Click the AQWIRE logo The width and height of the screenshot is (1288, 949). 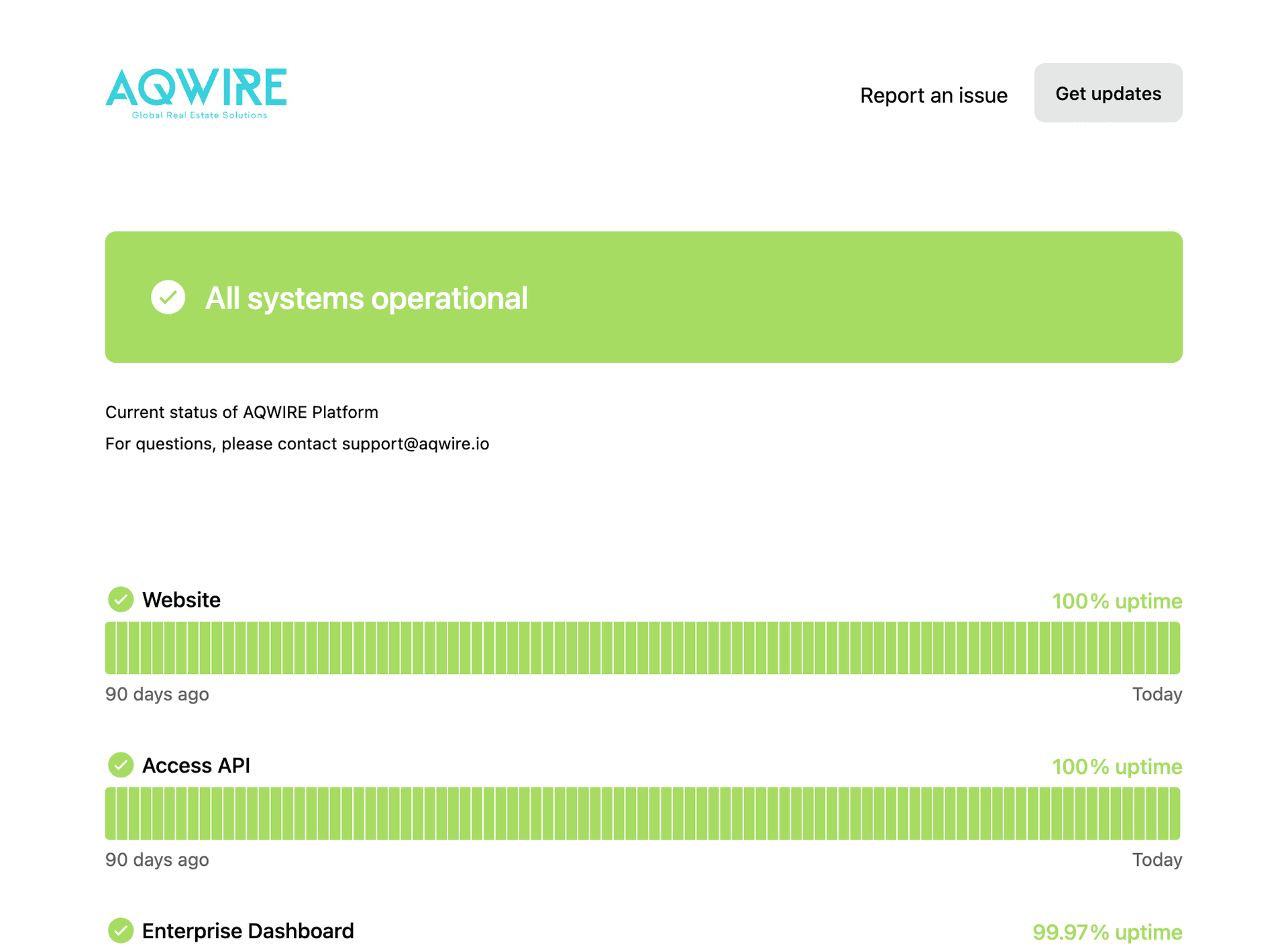pos(196,93)
